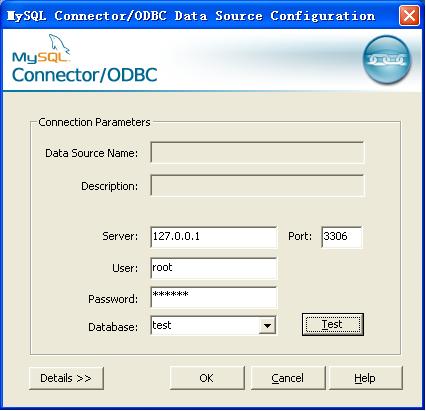Expand the Details >> section
This screenshot has height=411, width=426.
pyautogui.click(x=66, y=378)
